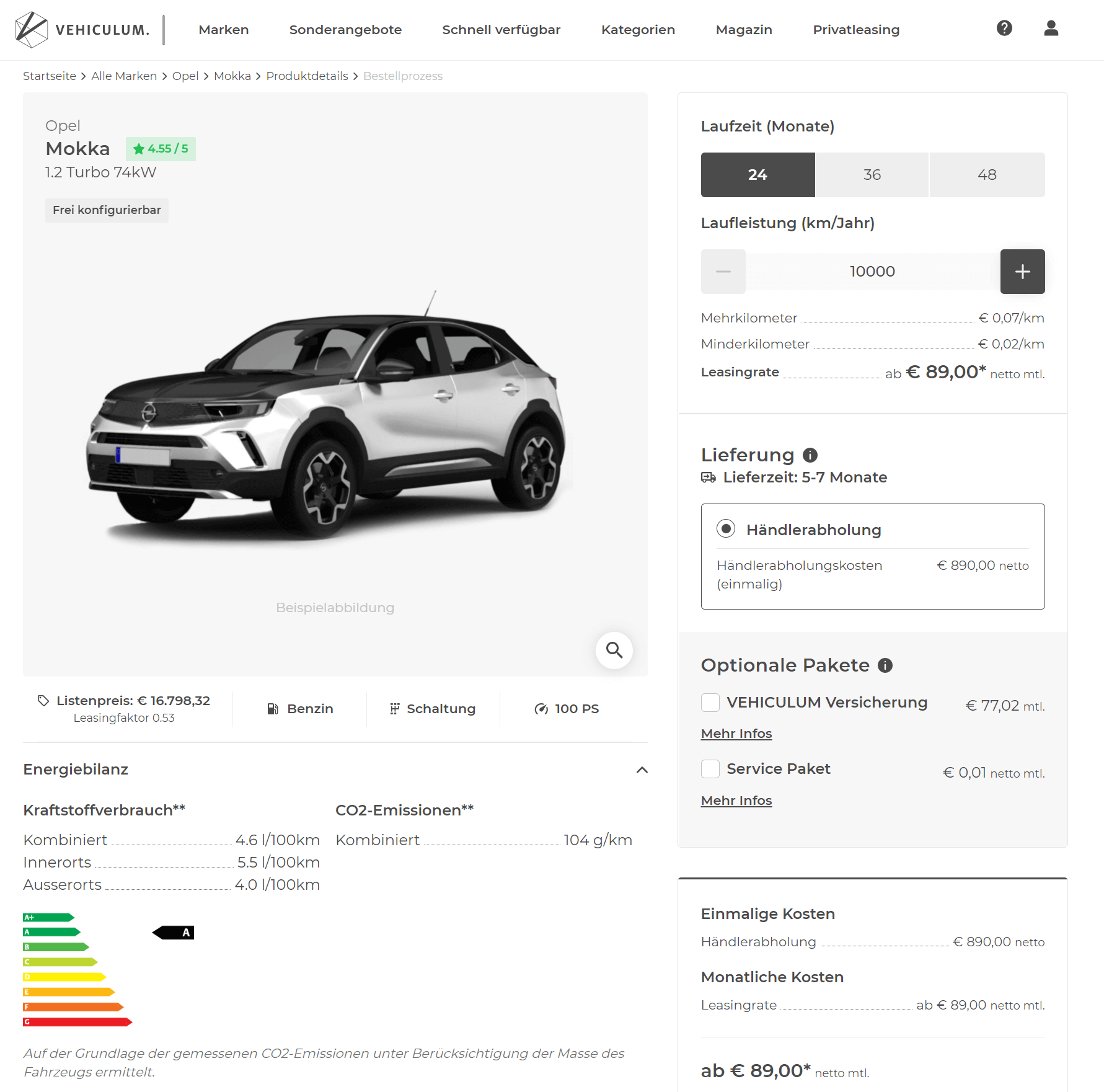
Task: Select the 48 months duration
Action: [987, 175]
